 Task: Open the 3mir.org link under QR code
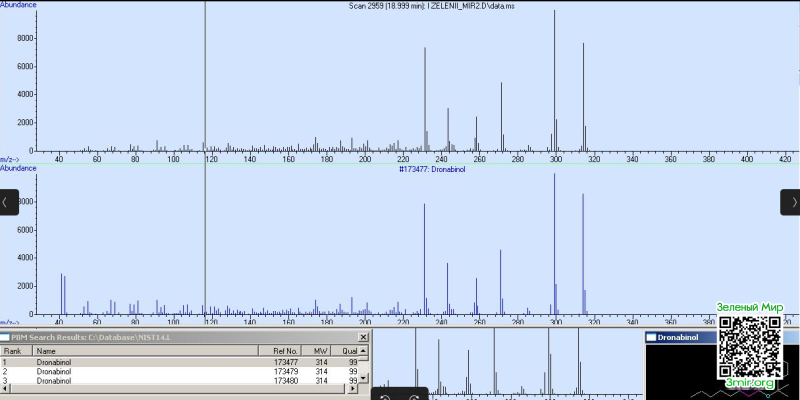click(x=750, y=383)
